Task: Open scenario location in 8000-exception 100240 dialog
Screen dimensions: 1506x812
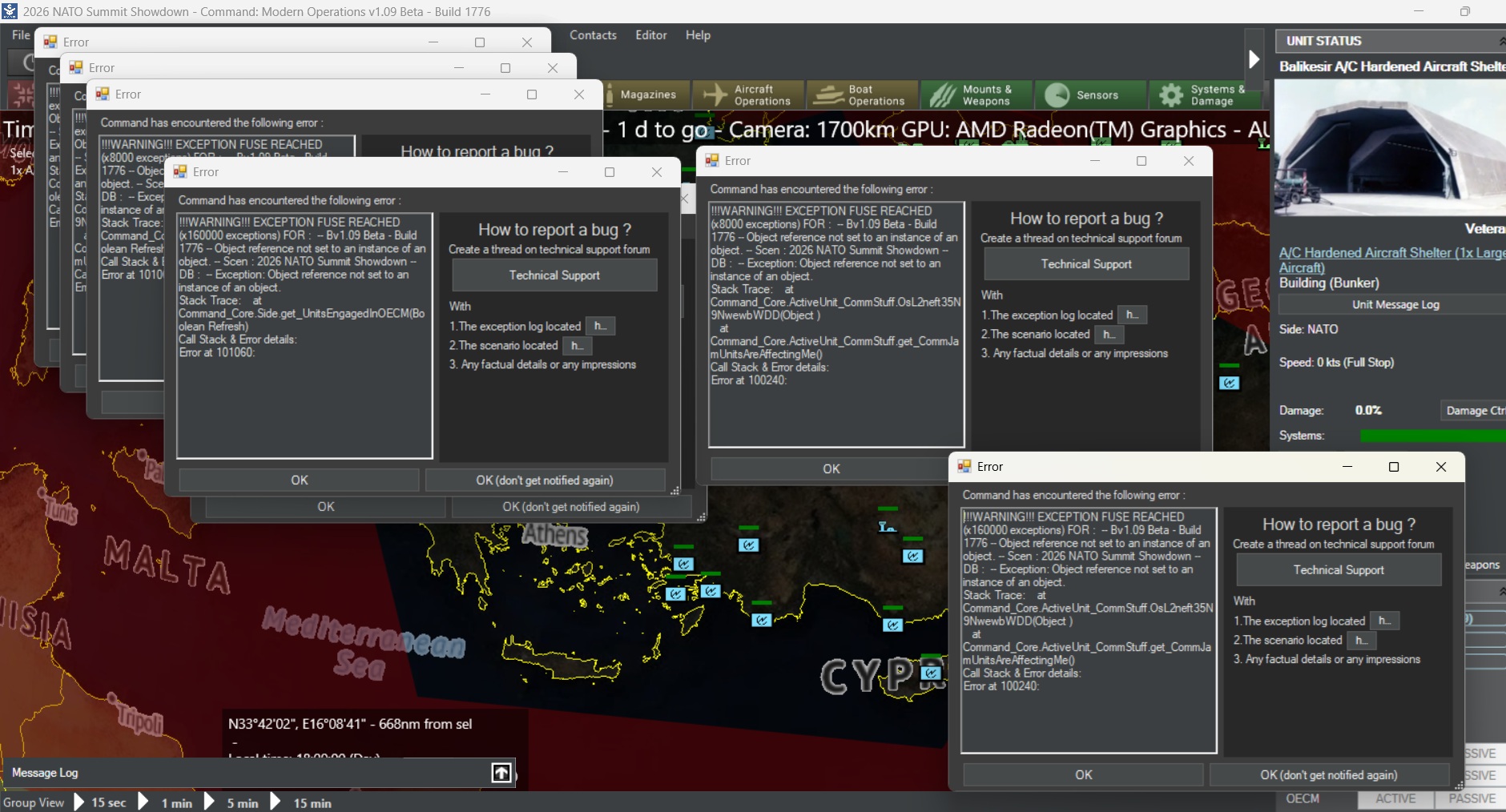Action: tap(1109, 334)
